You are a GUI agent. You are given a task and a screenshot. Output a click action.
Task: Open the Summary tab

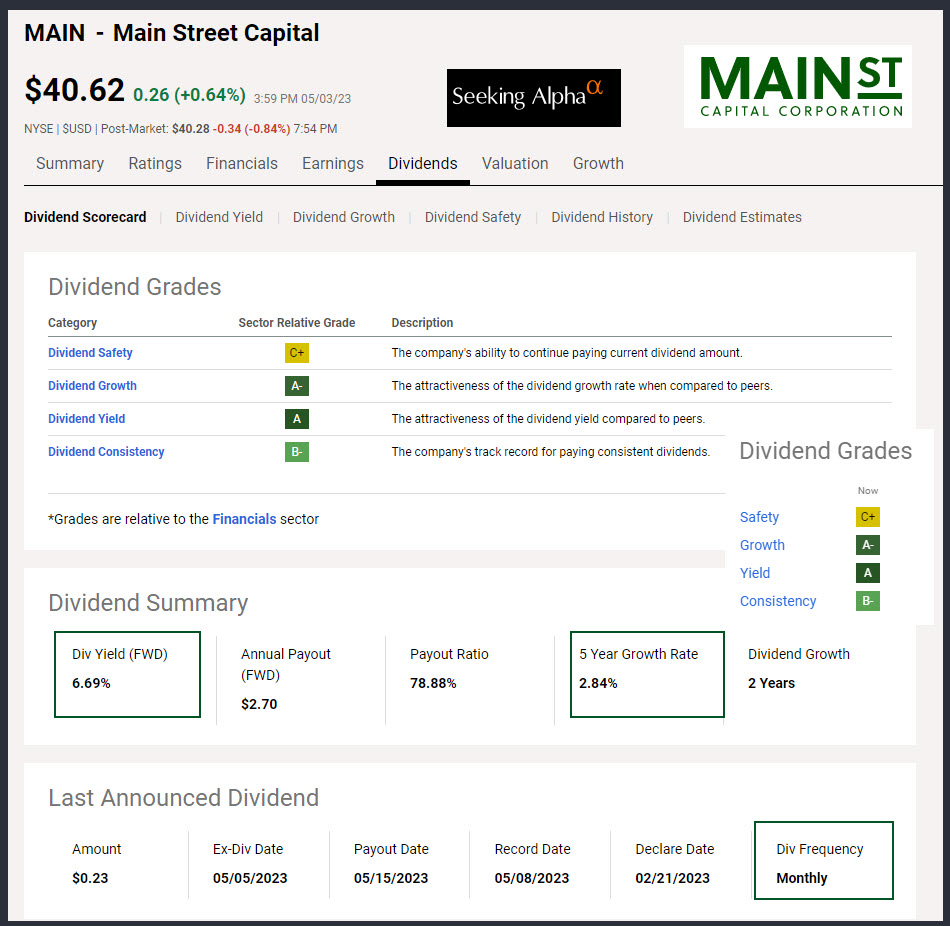(70, 164)
